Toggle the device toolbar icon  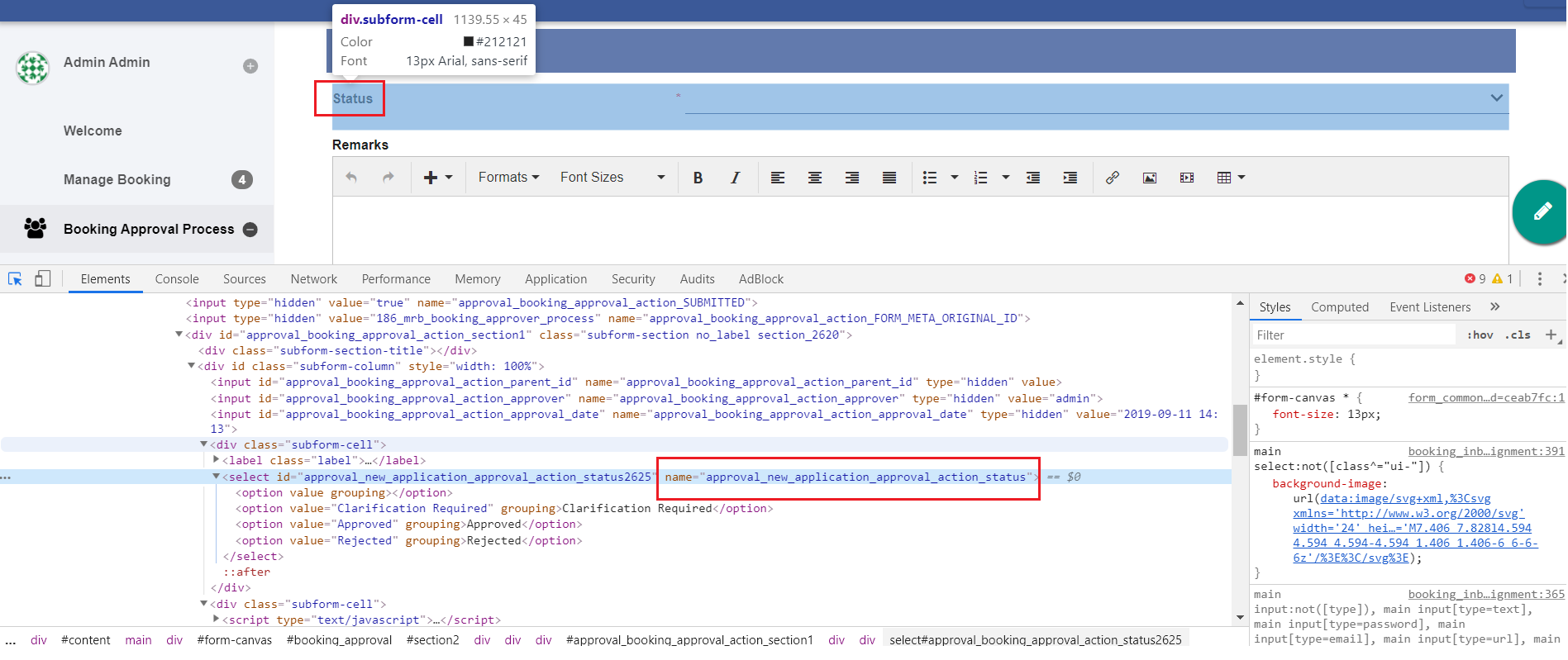pyautogui.click(x=43, y=279)
